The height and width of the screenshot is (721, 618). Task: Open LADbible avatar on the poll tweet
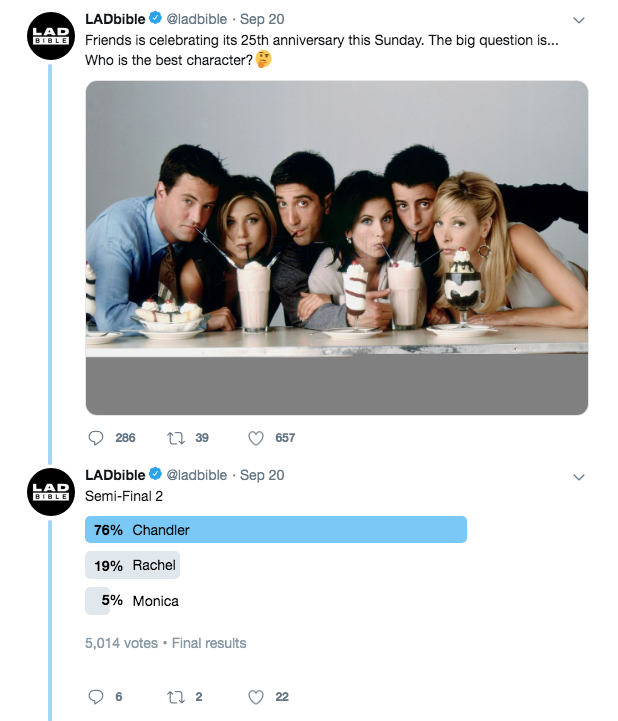[49, 491]
